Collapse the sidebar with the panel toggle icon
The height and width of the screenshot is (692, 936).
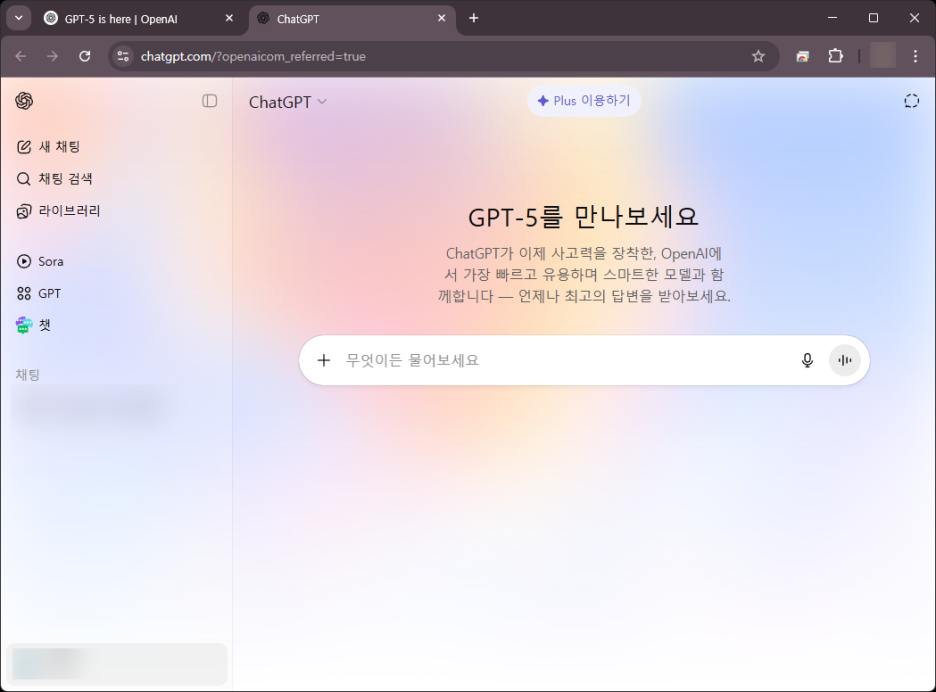tap(210, 101)
